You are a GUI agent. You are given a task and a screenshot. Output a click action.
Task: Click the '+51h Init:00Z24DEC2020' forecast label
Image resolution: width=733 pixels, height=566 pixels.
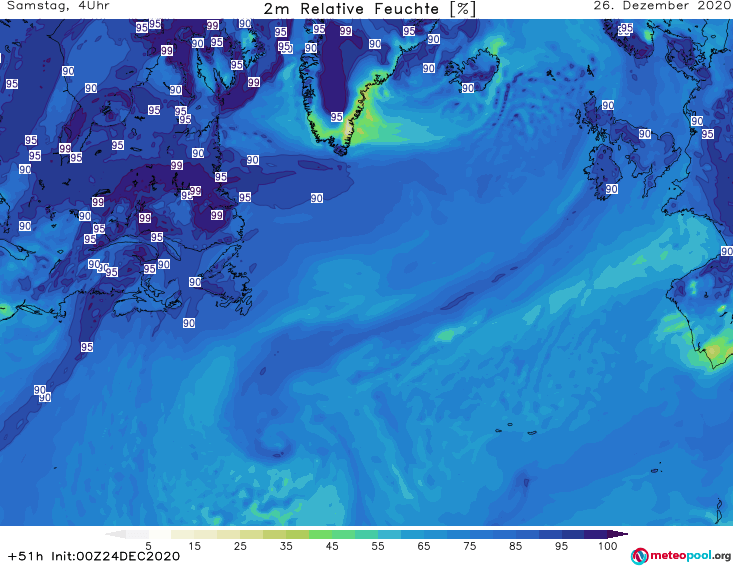(x=93, y=556)
